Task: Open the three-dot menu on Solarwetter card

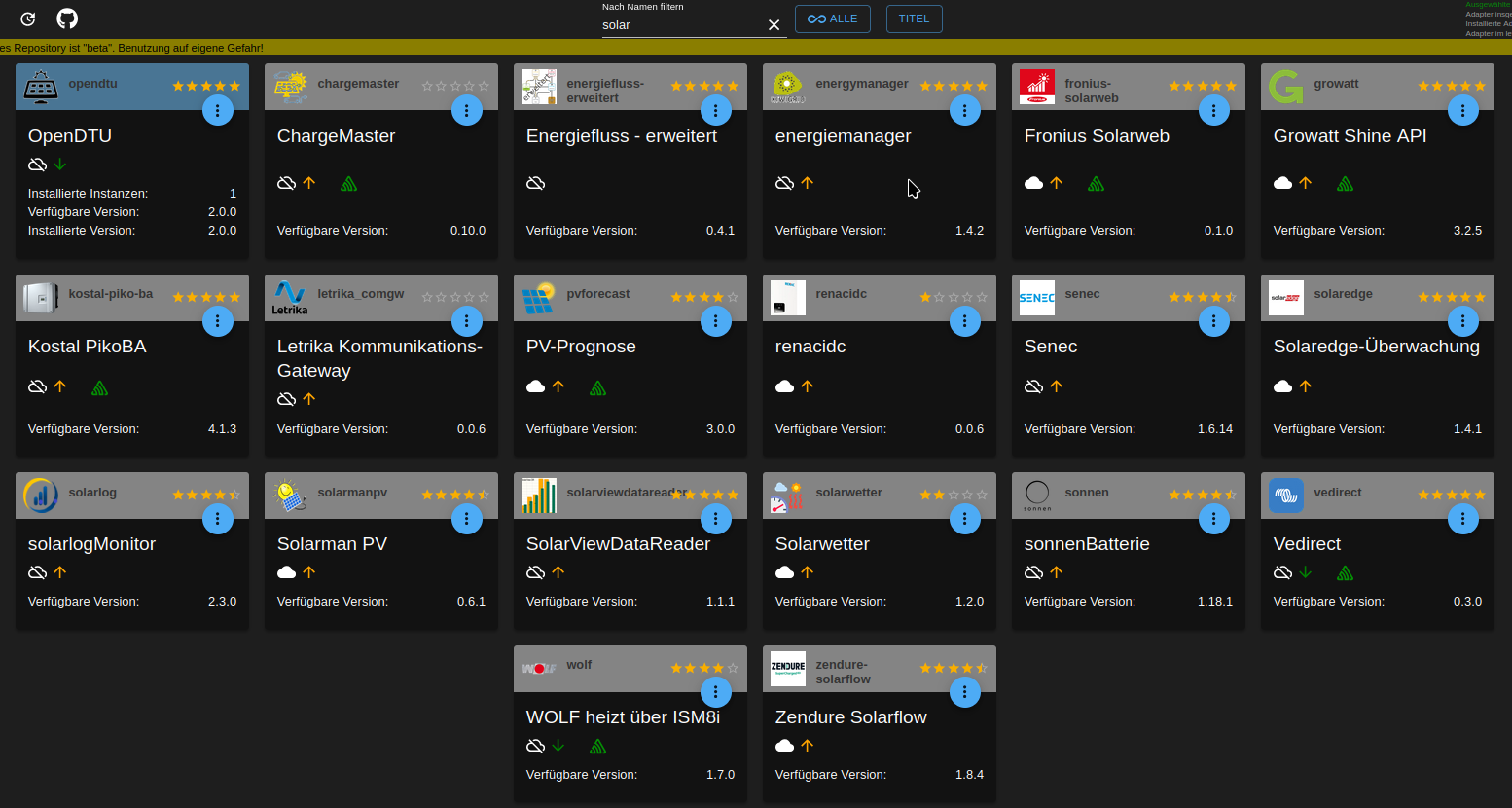Action: pyautogui.click(x=965, y=519)
